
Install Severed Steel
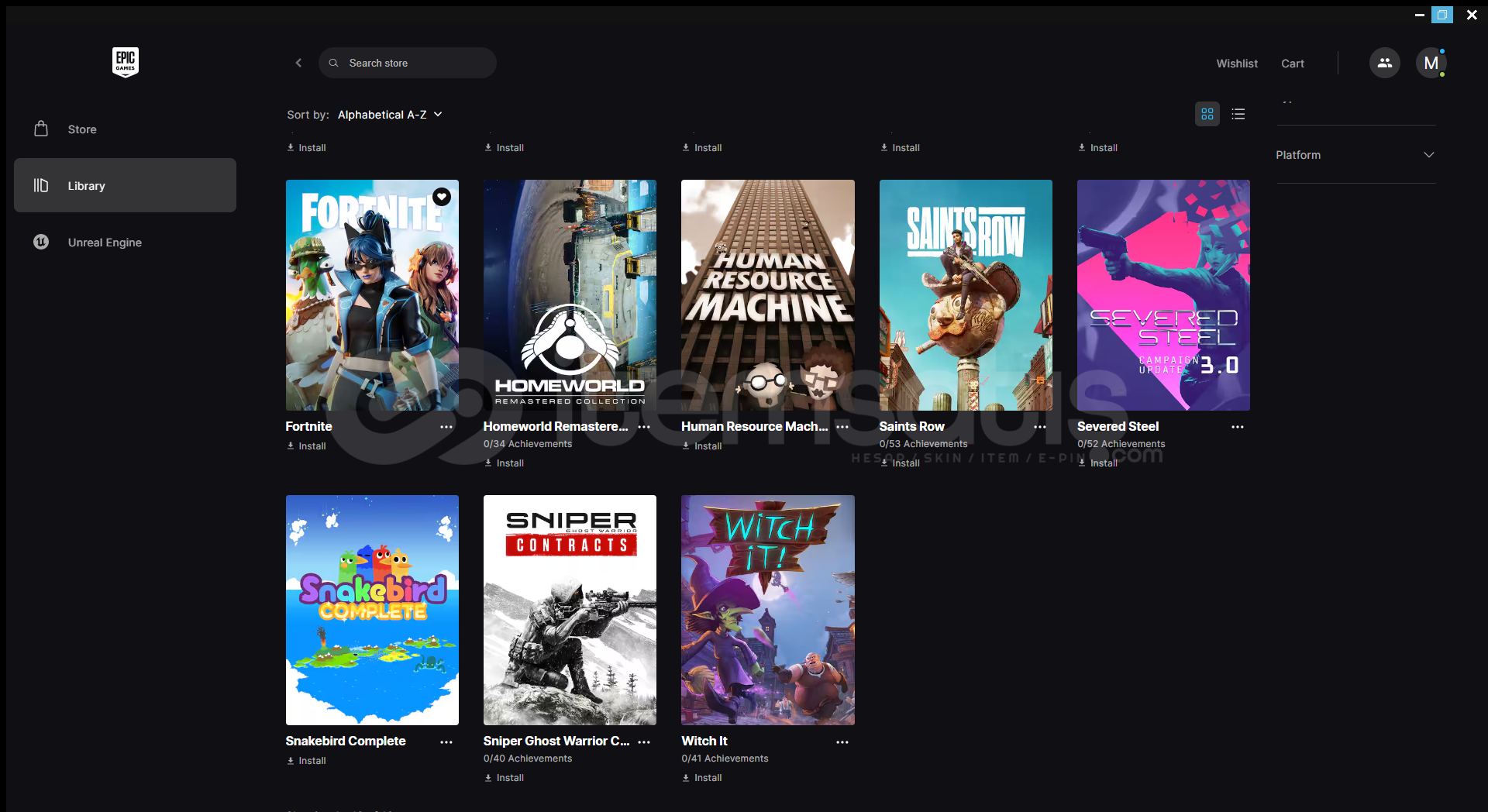[1098, 463]
